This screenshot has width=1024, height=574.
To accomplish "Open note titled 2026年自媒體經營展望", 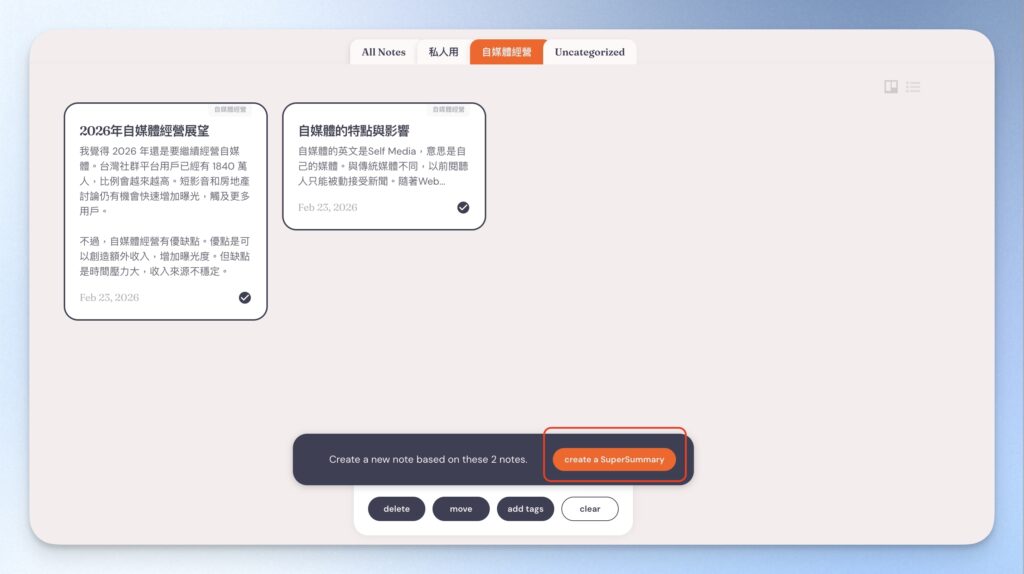I will point(144,131).
